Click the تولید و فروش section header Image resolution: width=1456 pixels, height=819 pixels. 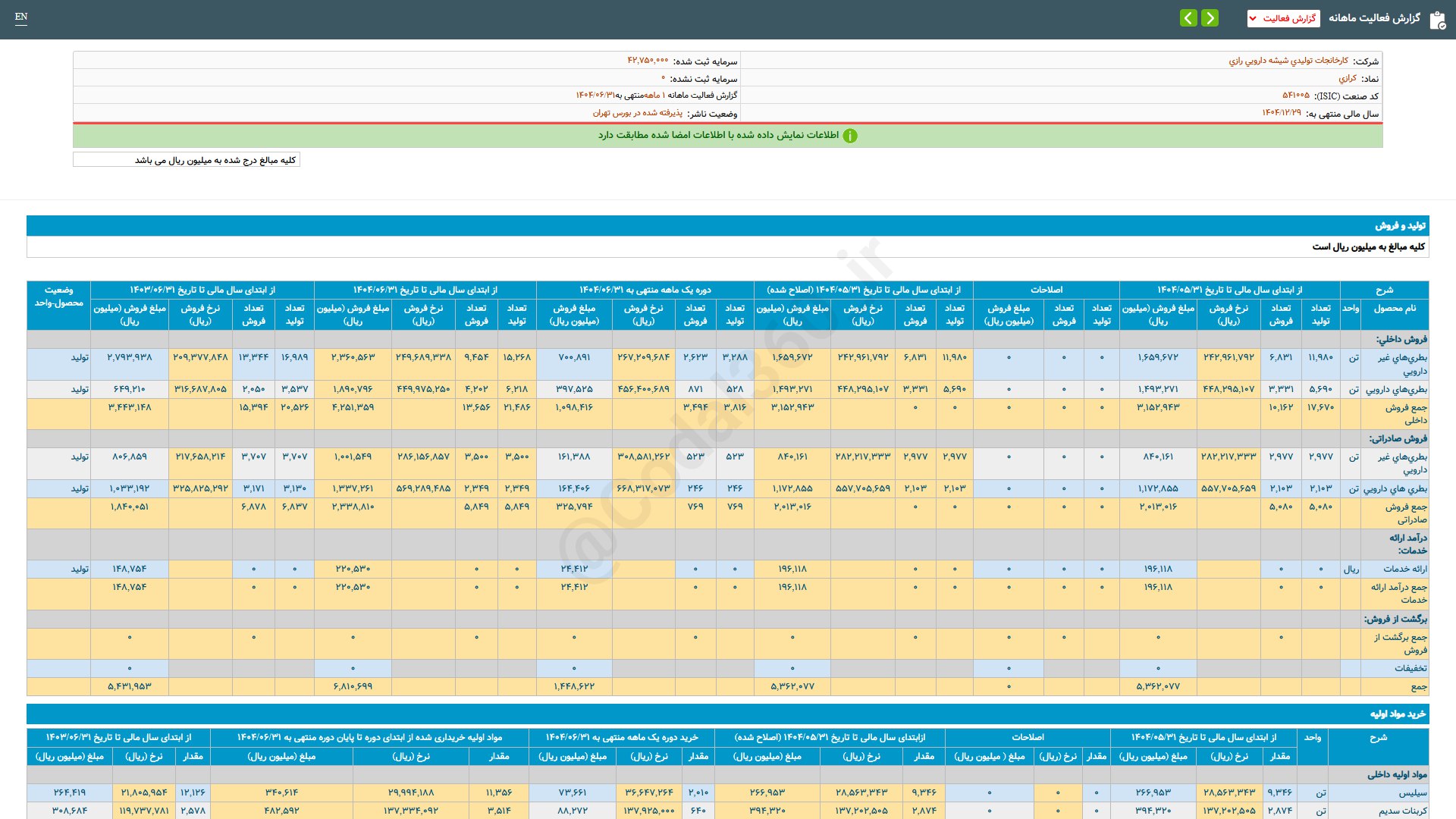pos(1400,226)
